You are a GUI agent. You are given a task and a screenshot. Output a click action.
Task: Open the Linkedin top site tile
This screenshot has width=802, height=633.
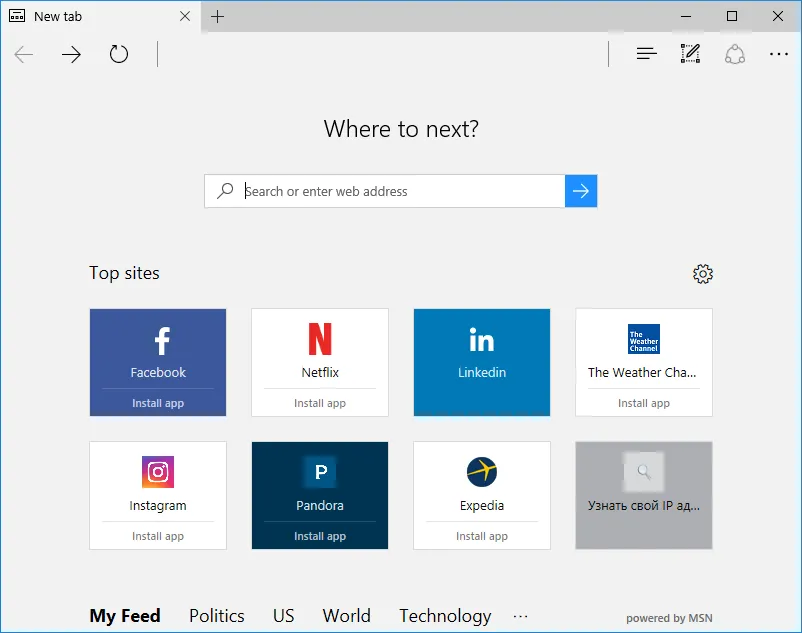click(x=482, y=362)
